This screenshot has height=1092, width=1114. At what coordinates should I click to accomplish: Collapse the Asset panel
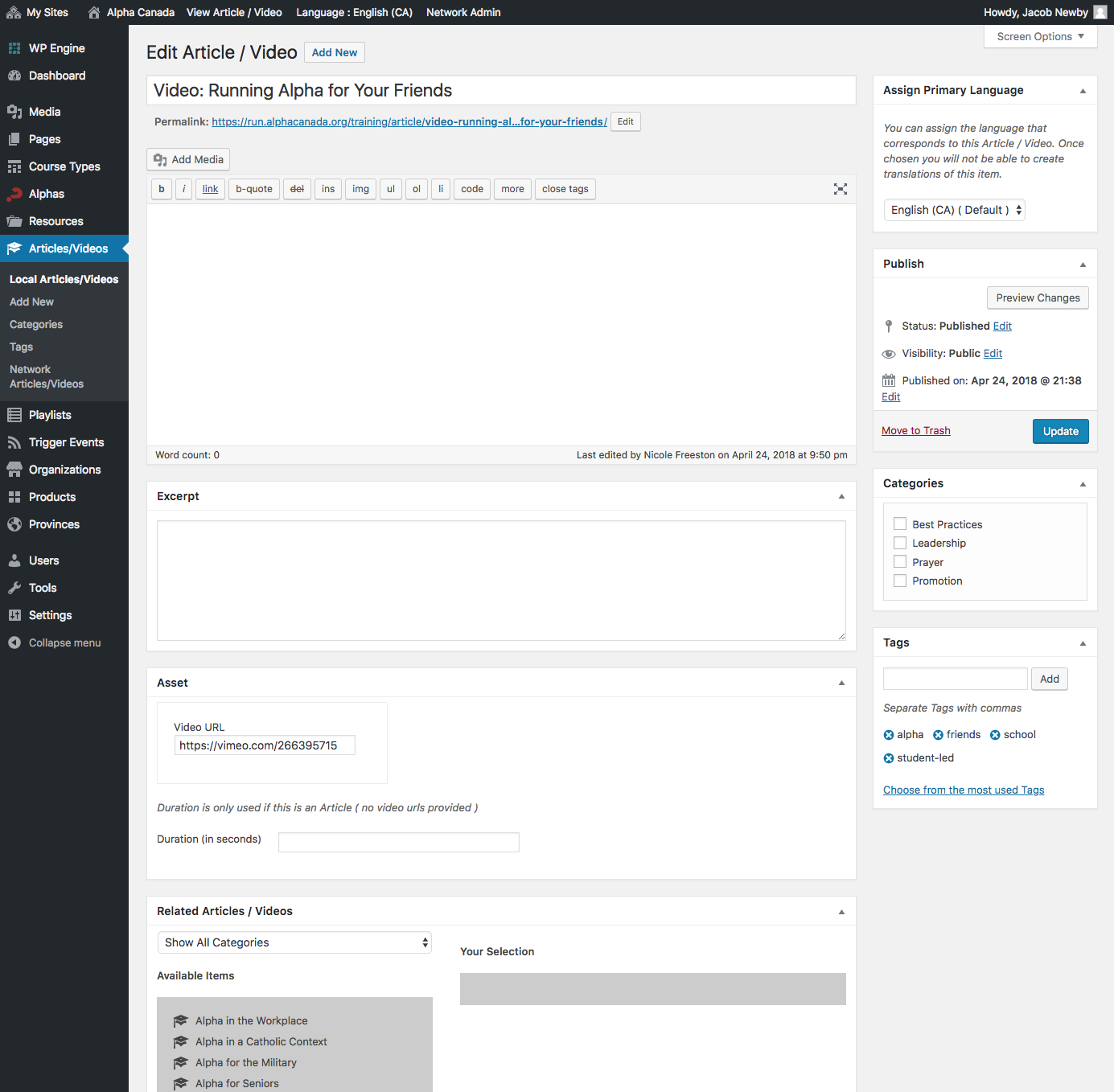tap(841, 683)
